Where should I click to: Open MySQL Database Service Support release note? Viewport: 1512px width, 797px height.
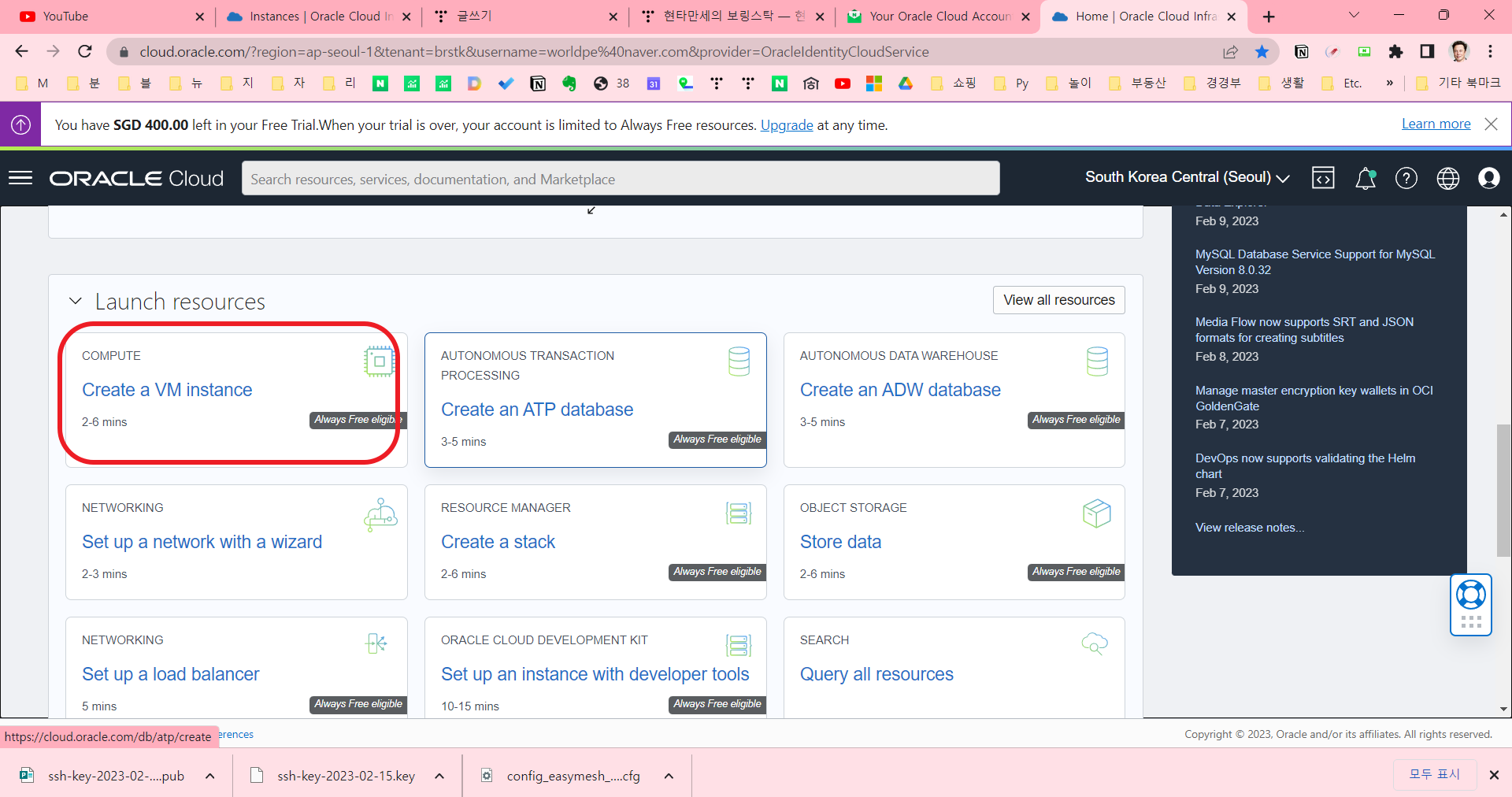point(1315,262)
